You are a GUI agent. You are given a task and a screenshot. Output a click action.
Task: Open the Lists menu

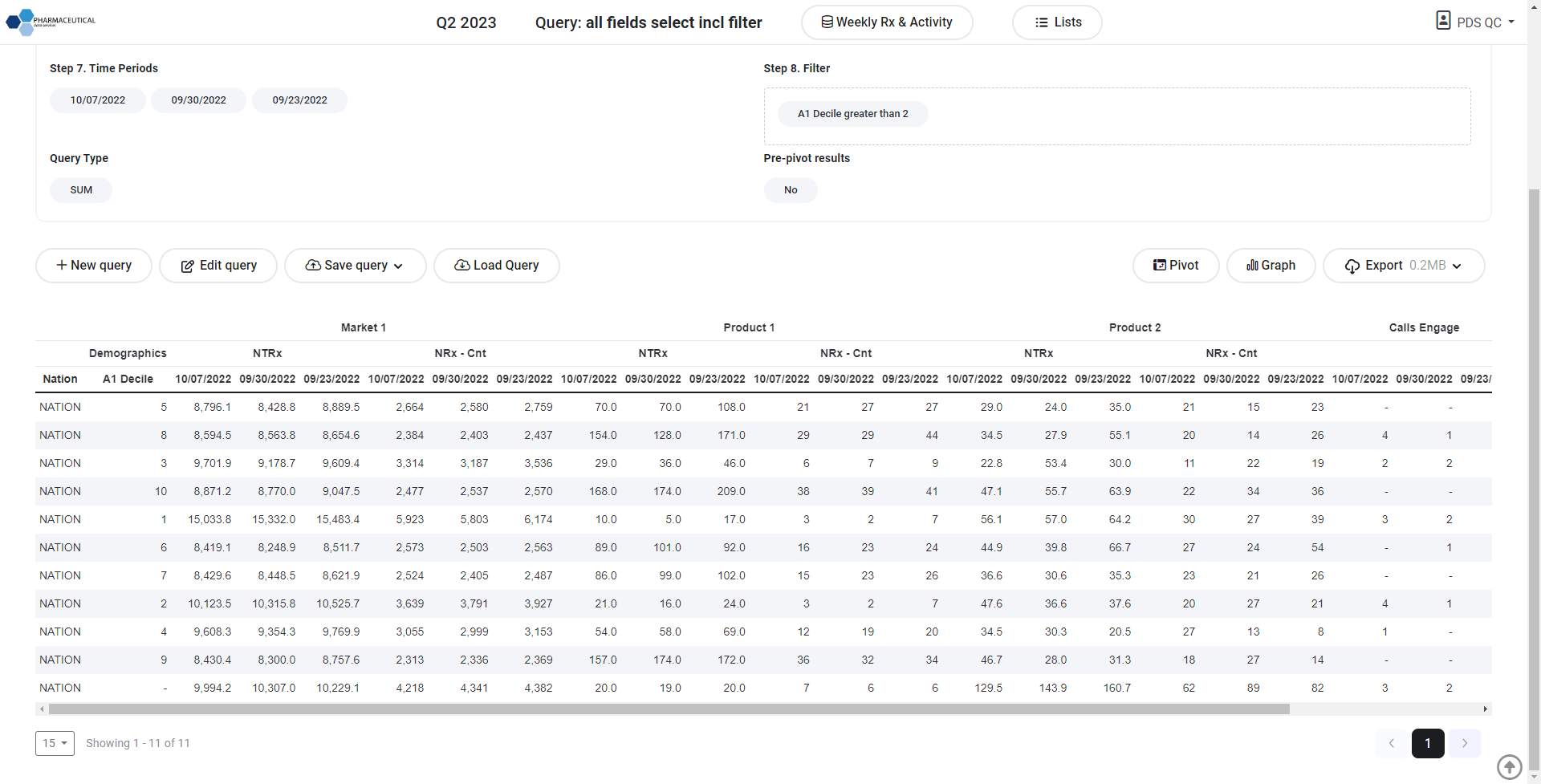[x=1057, y=22]
